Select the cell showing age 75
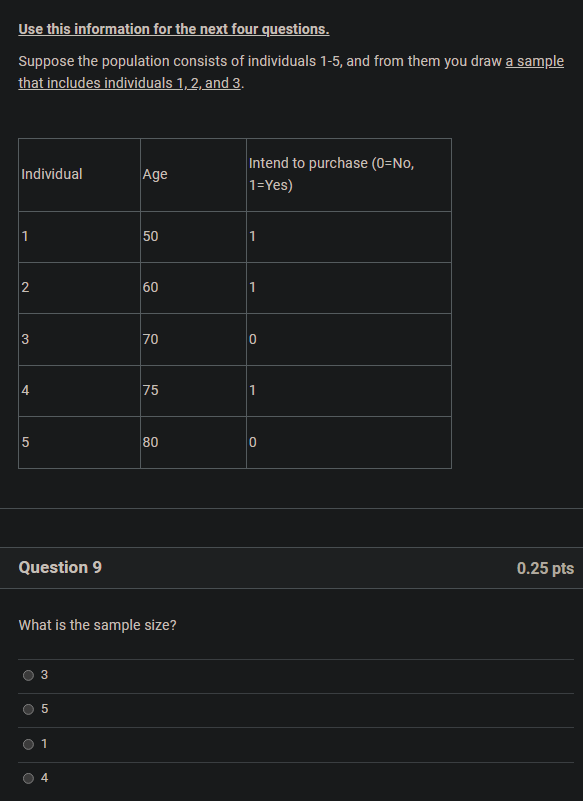 (153, 390)
